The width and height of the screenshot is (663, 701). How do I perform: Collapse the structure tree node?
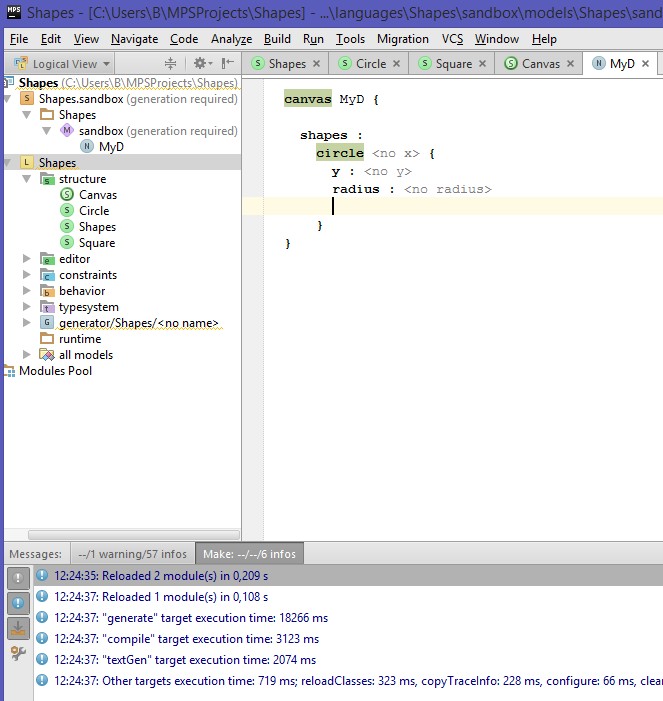[27, 179]
